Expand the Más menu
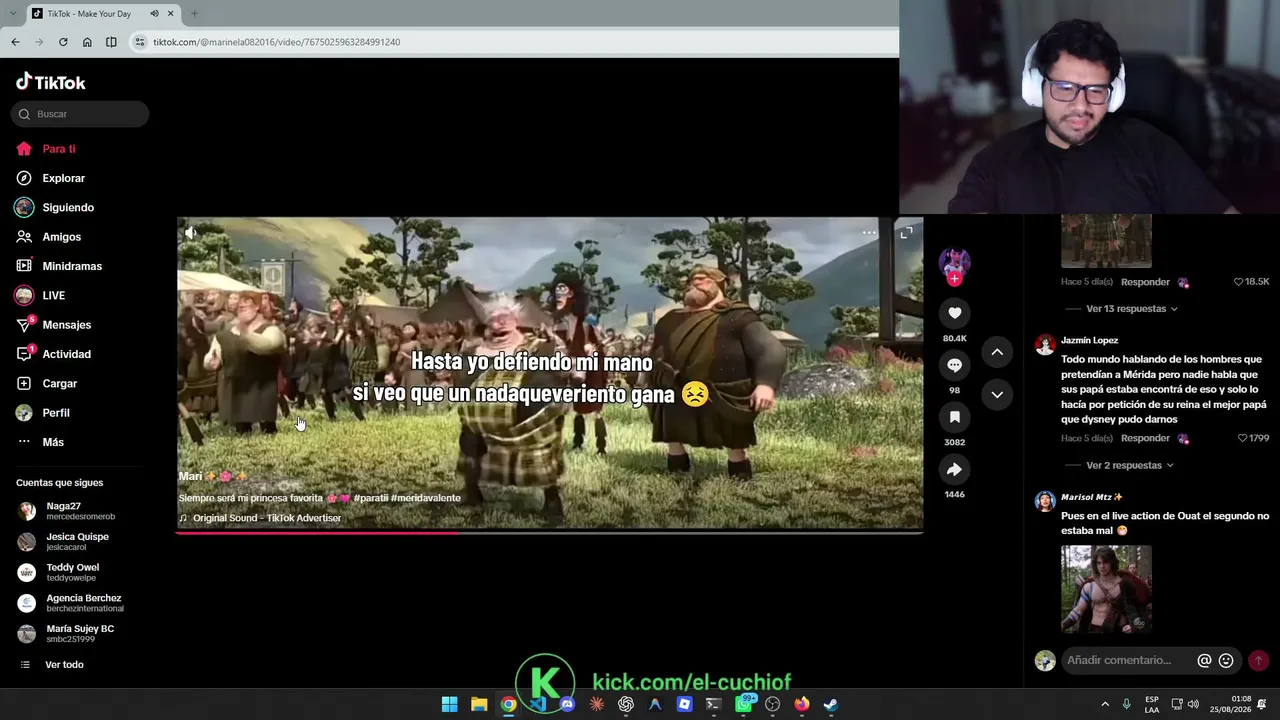The image size is (1280, 720). pyautogui.click(x=52, y=442)
